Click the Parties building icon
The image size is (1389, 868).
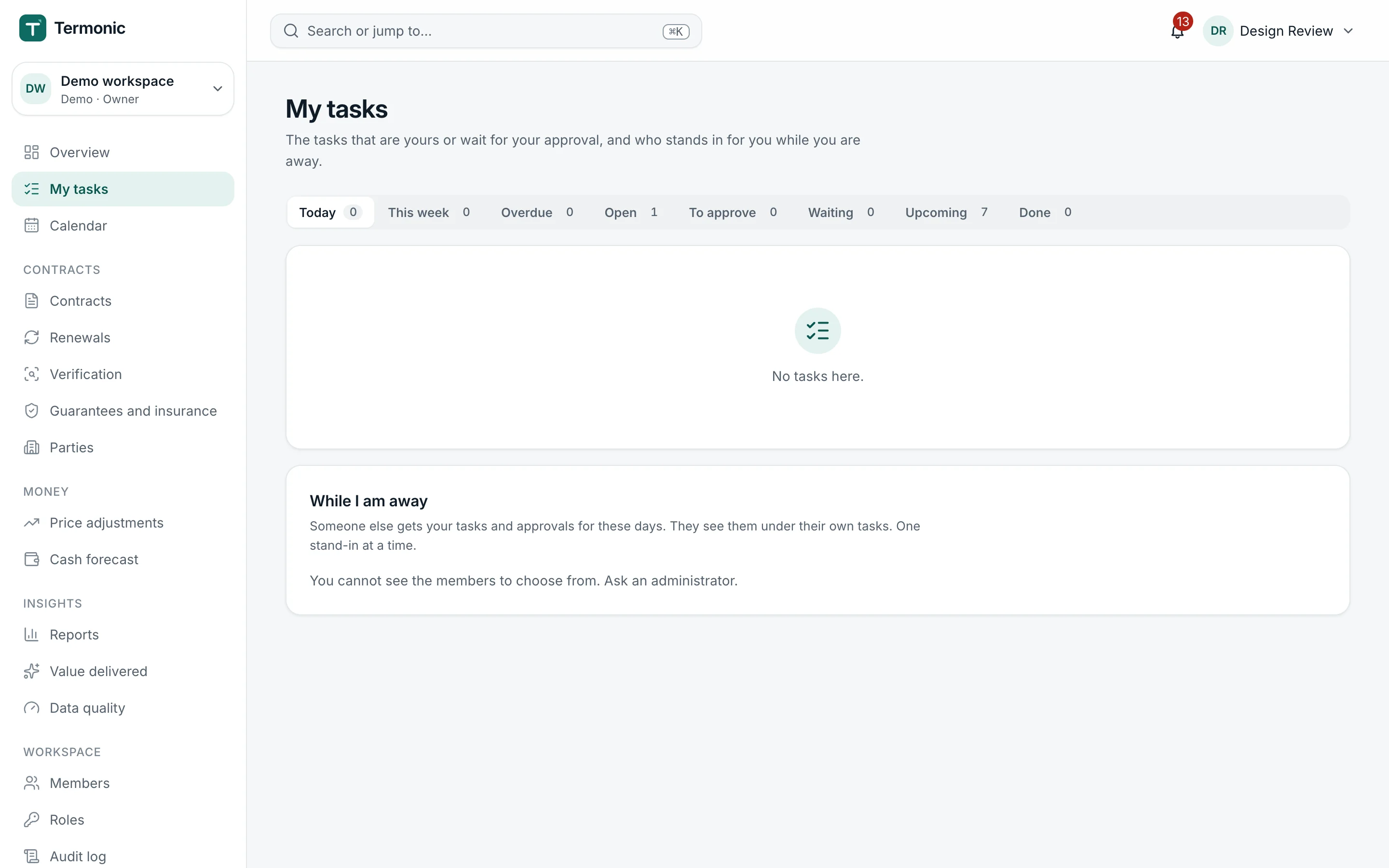click(x=31, y=448)
